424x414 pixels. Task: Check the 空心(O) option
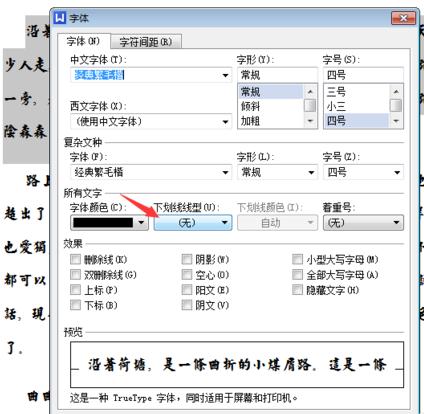coord(187,274)
